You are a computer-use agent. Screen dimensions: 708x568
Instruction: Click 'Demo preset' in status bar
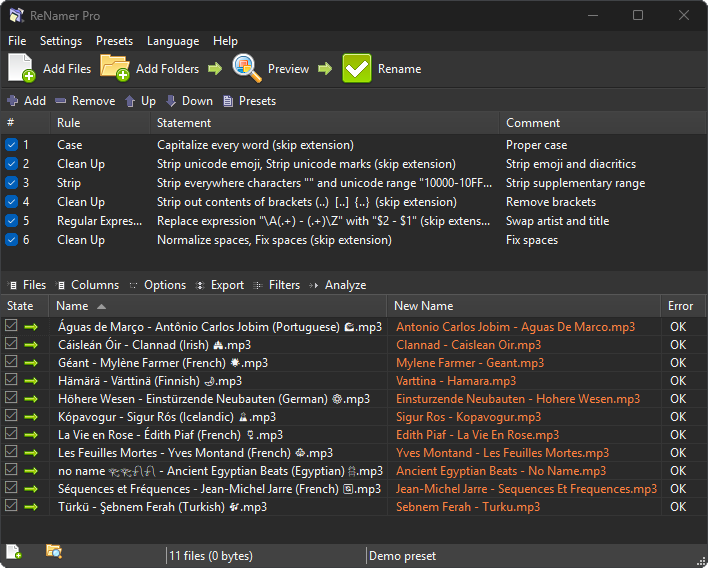click(402, 556)
